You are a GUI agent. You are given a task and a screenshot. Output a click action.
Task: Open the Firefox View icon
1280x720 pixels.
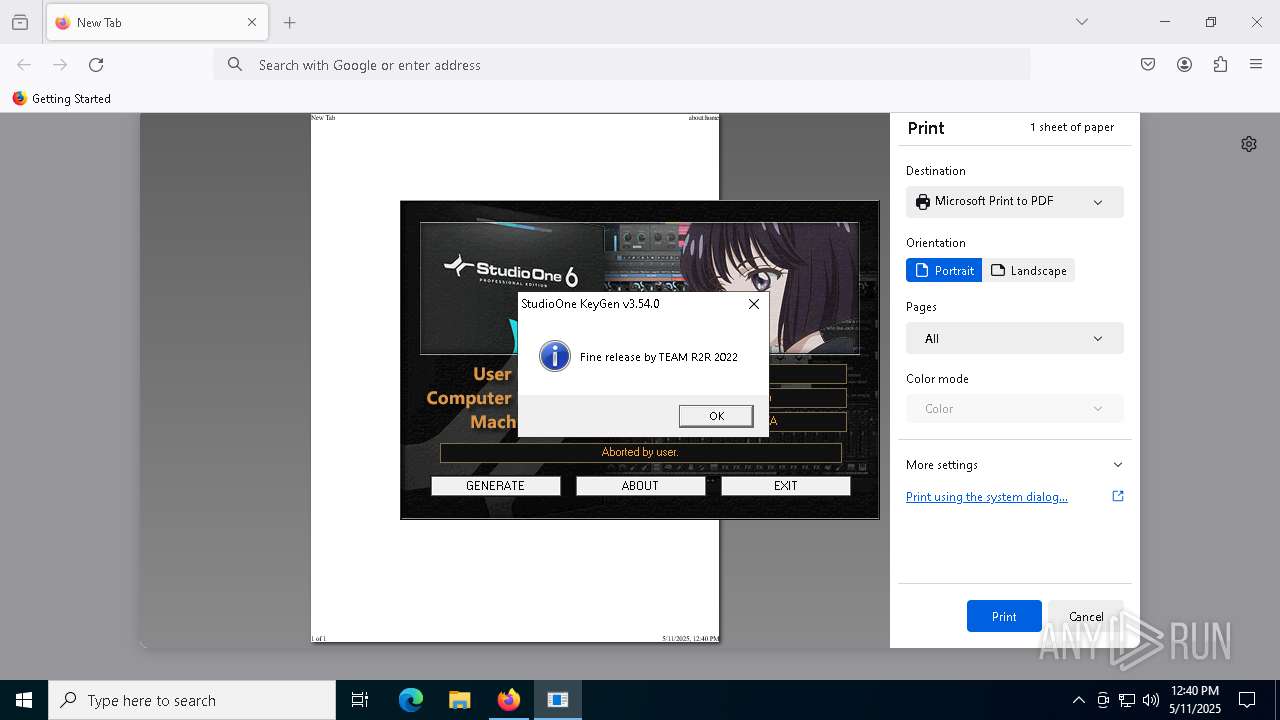coord(20,22)
